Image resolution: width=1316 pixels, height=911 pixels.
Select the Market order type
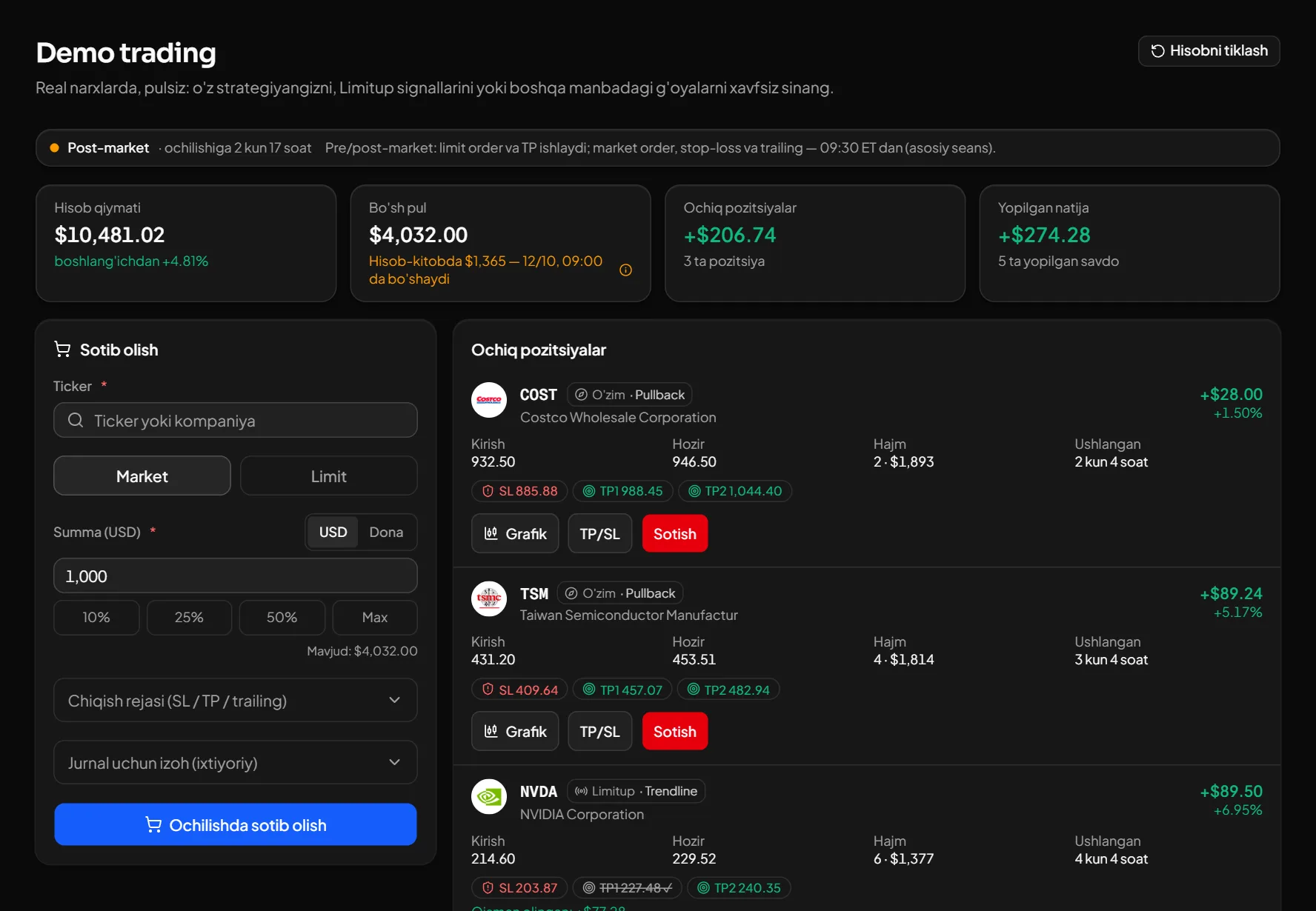point(142,476)
